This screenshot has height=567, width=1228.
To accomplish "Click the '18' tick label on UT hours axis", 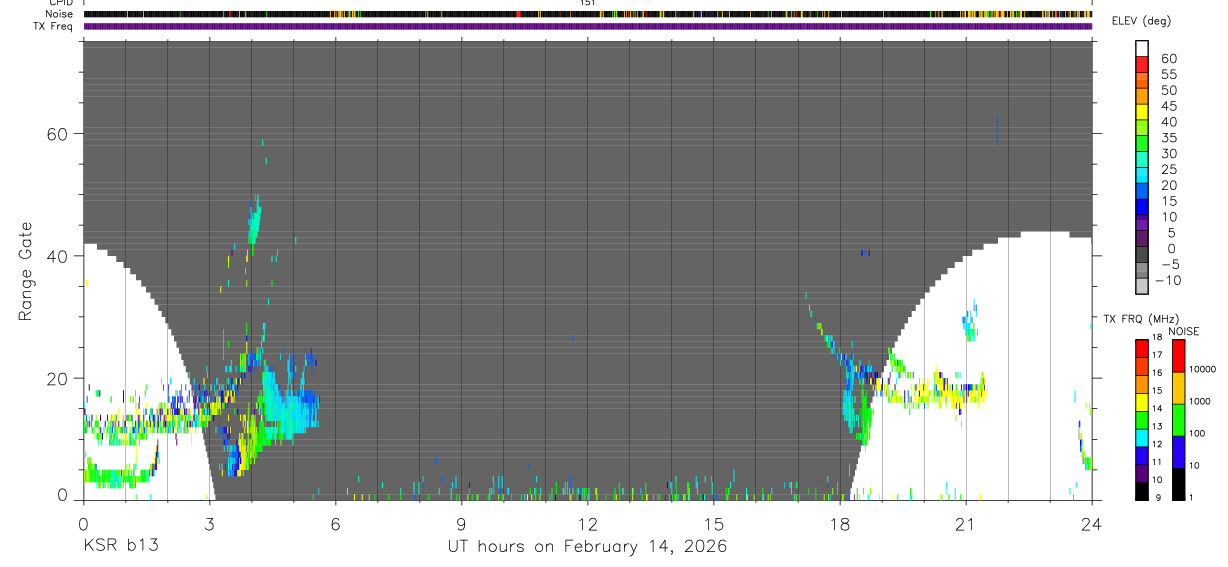I will (840, 523).
